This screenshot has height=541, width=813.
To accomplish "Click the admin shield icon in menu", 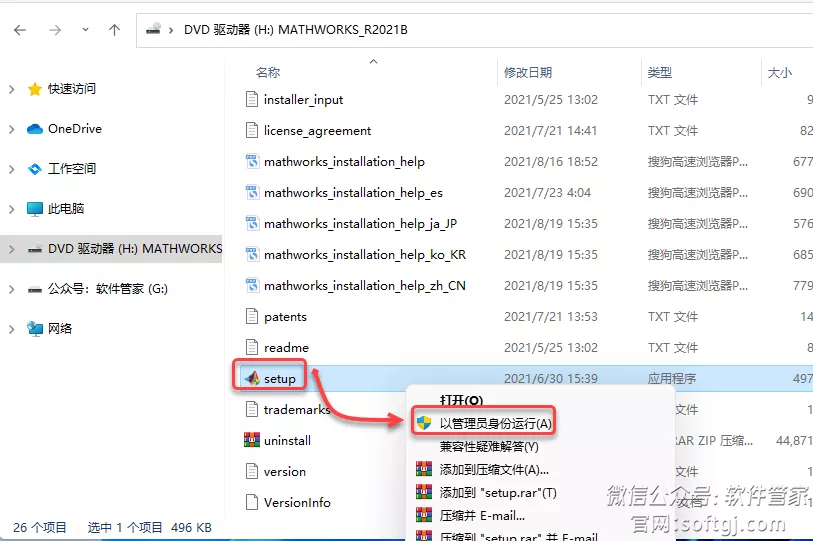I will pyautogui.click(x=424, y=423).
